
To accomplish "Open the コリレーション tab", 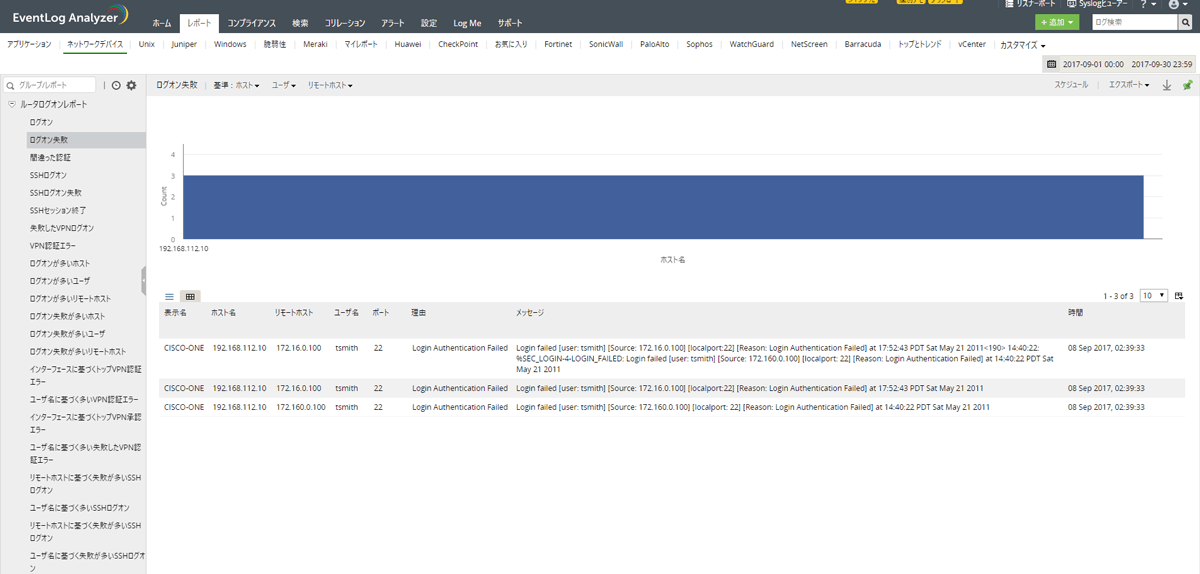I will (345, 22).
